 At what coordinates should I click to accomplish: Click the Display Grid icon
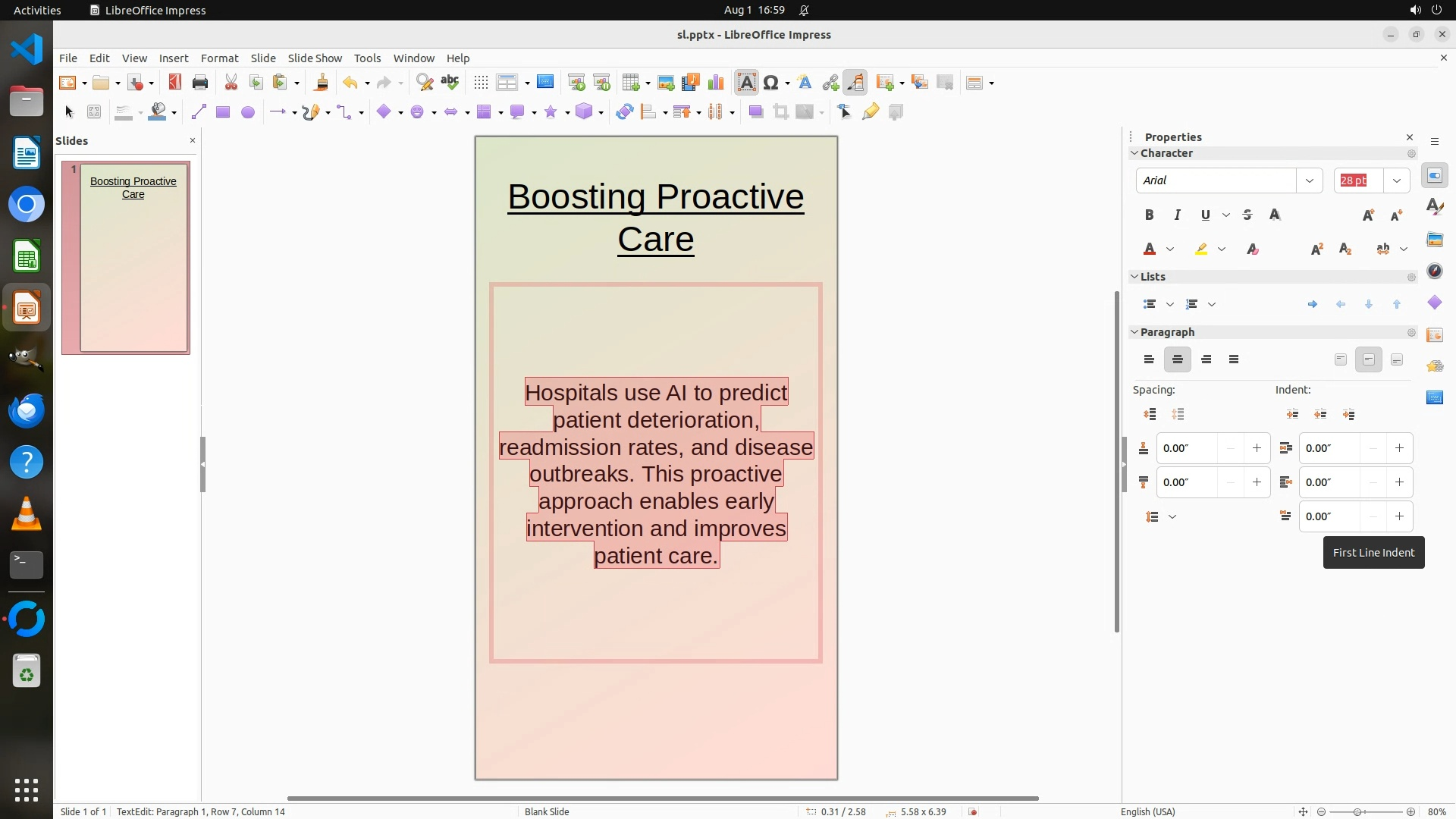pos(481,83)
